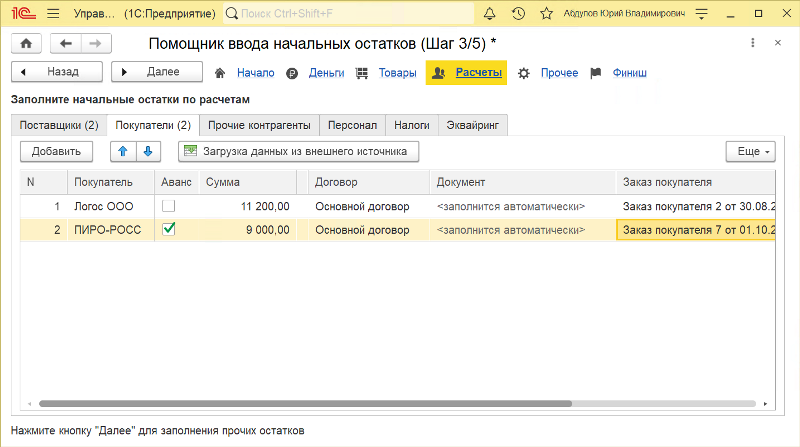The width and height of the screenshot is (800, 447).
Task: Click the Назад button
Action: (57, 72)
